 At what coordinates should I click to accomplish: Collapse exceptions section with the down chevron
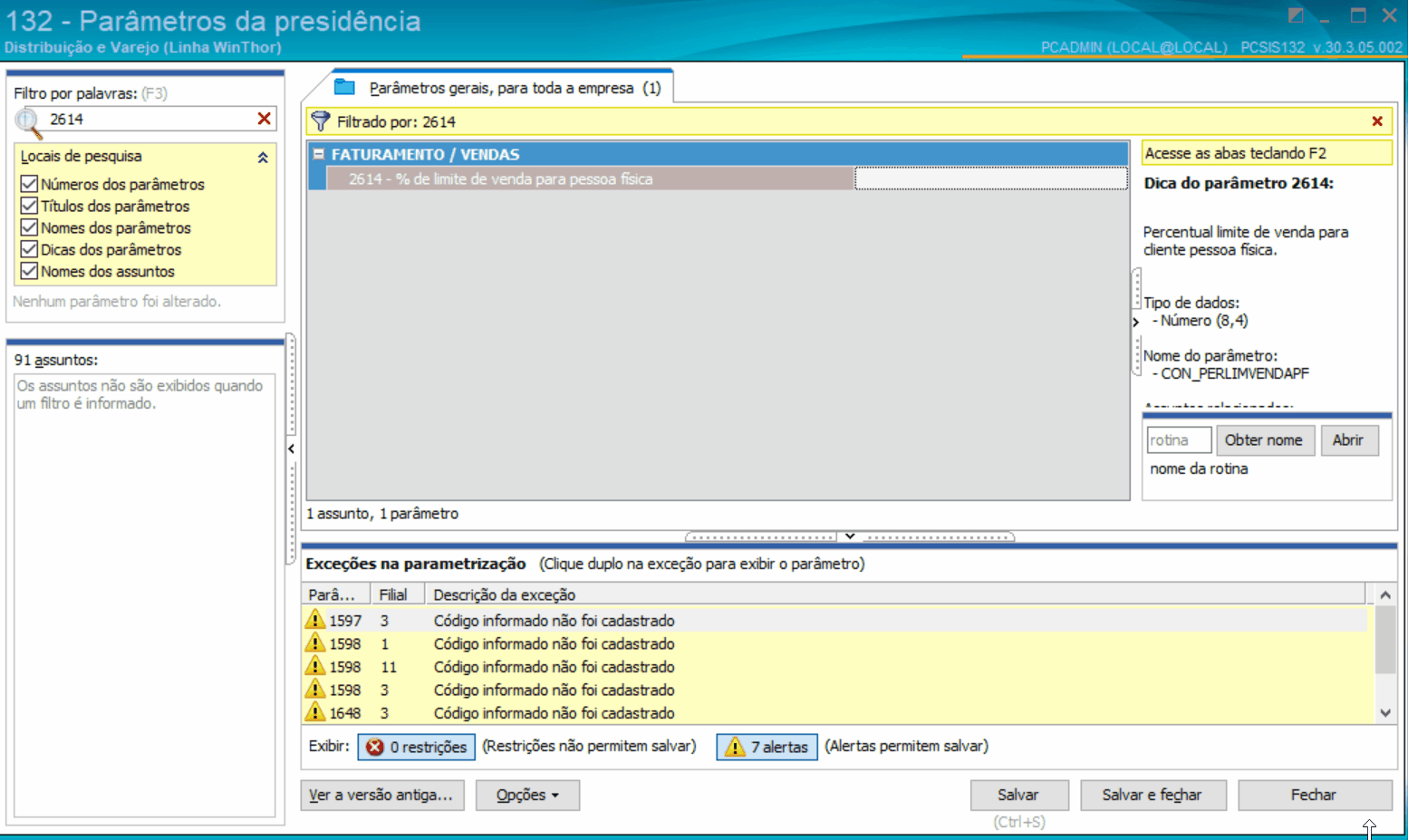tap(850, 536)
